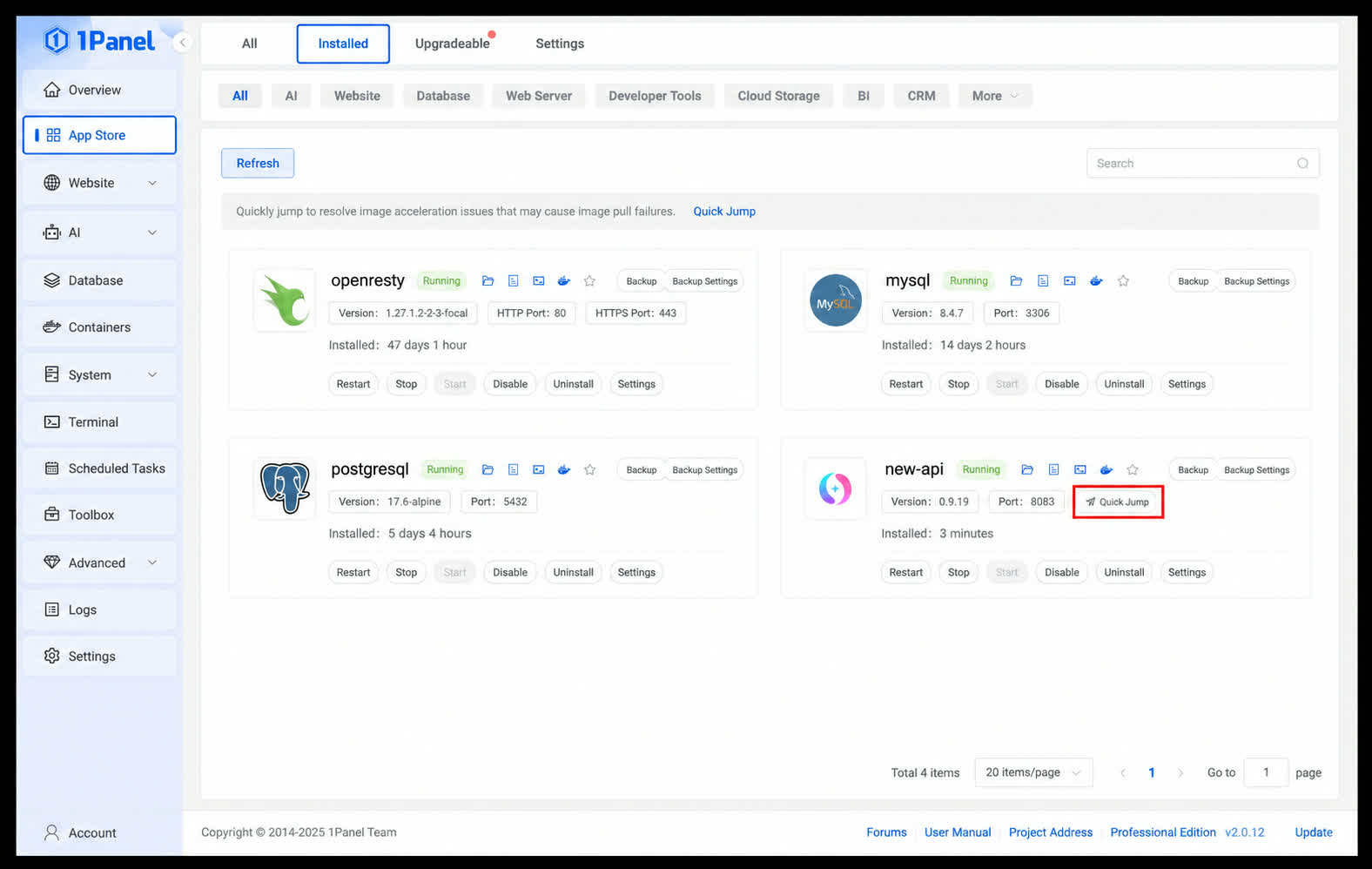Uninstall the postgresql app
1372x869 pixels.
click(x=573, y=573)
